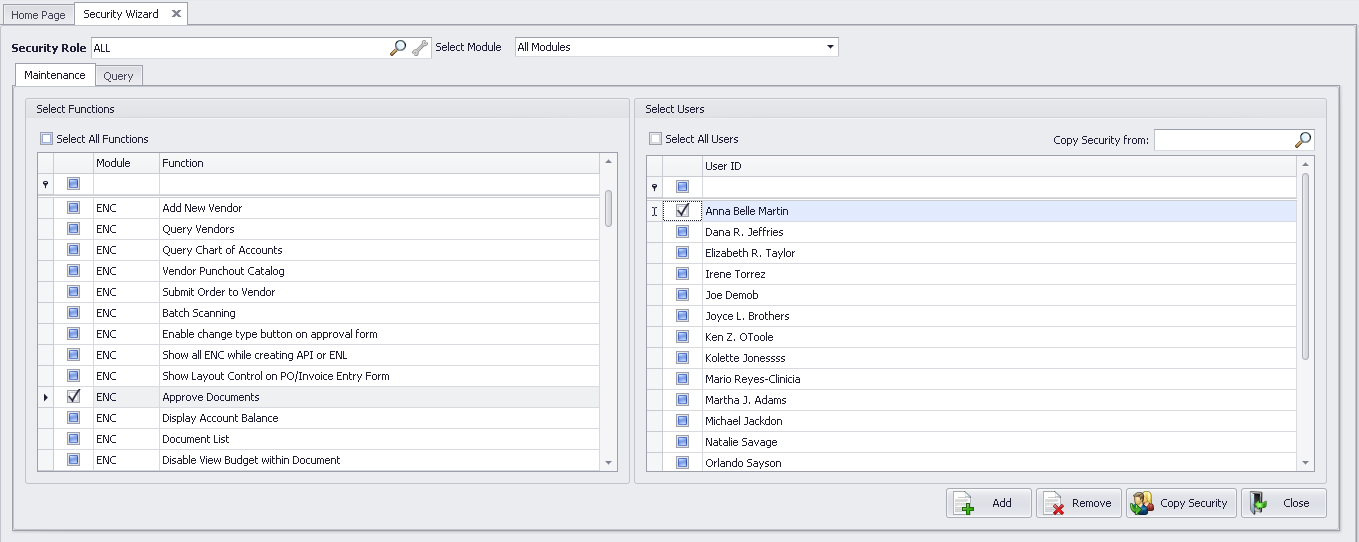
Task: Switch to the Query tab
Action: pos(118,76)
